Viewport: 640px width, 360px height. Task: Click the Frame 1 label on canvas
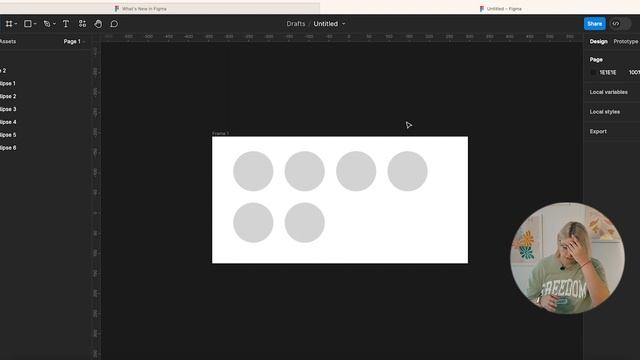220,133
